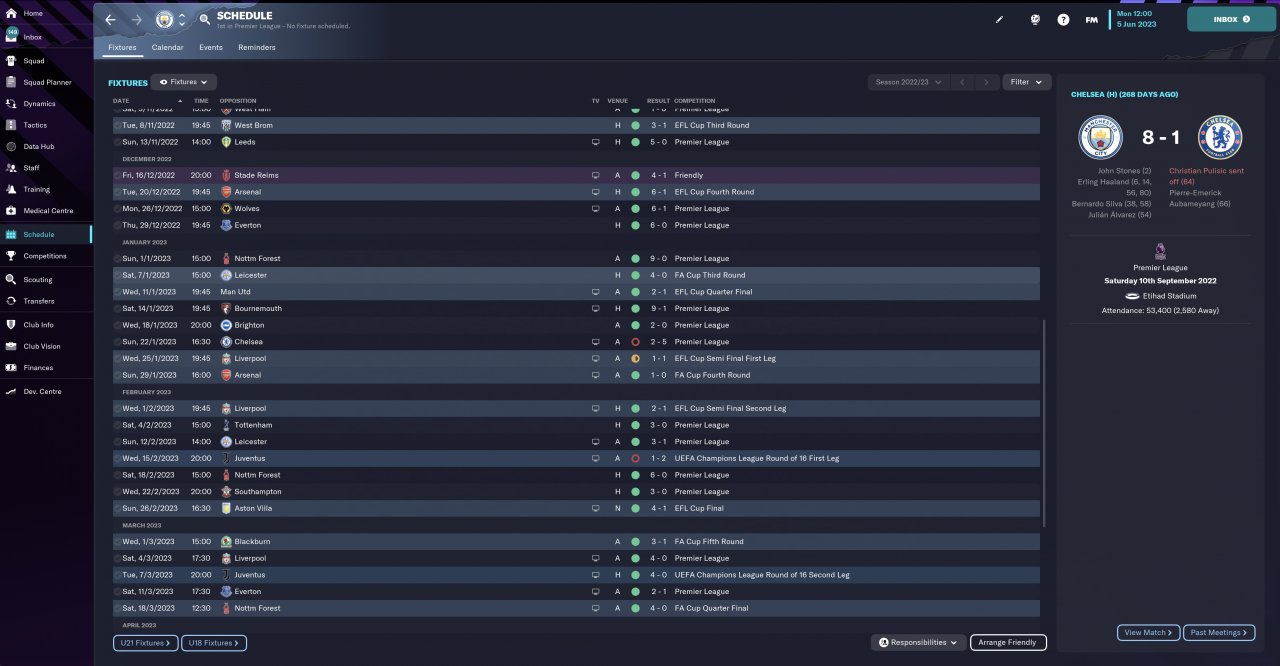Open the FM menu
Screen dimensions: 1280x666
1091,20
